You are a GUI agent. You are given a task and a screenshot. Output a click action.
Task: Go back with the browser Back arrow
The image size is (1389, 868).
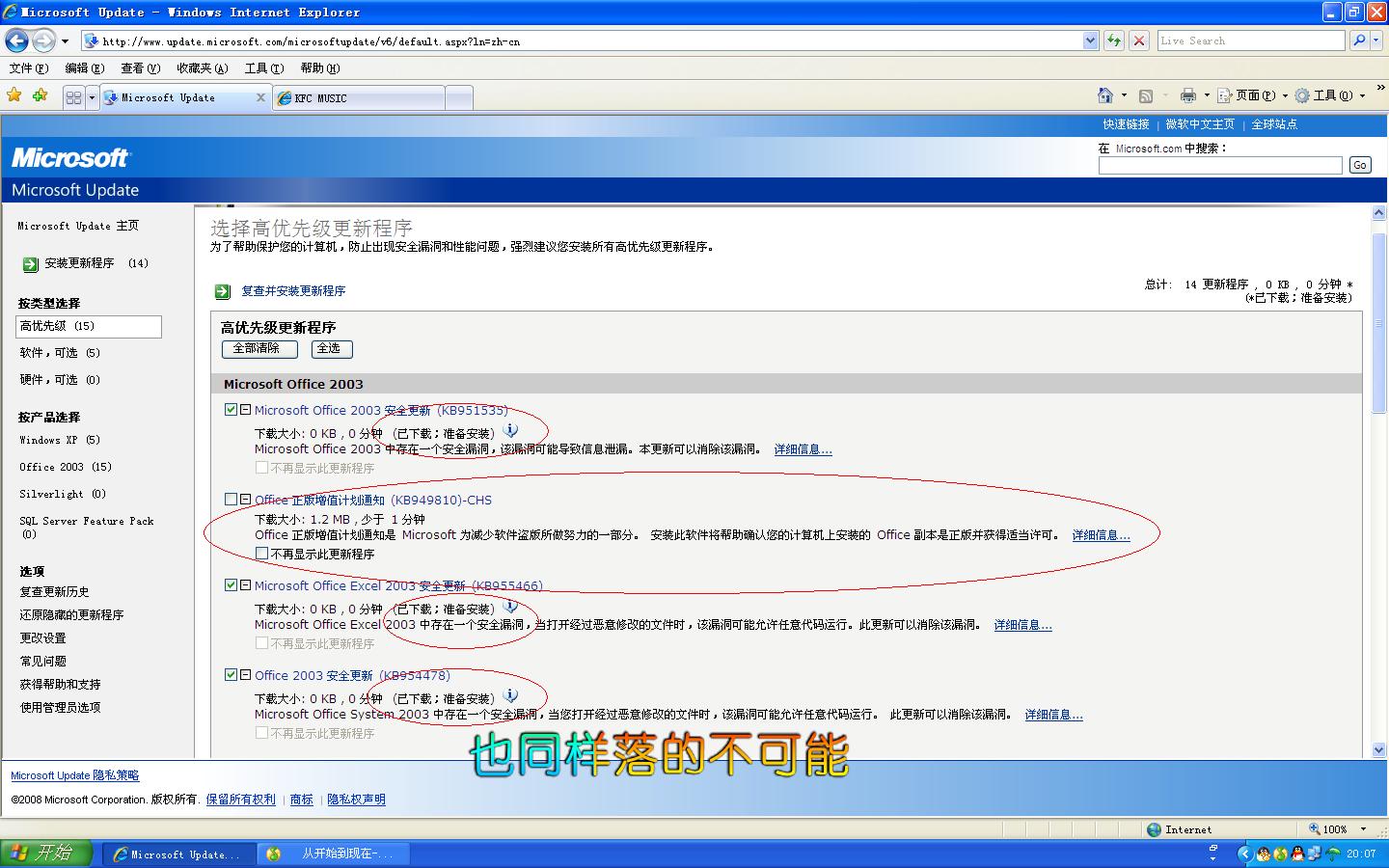(16, 41)
